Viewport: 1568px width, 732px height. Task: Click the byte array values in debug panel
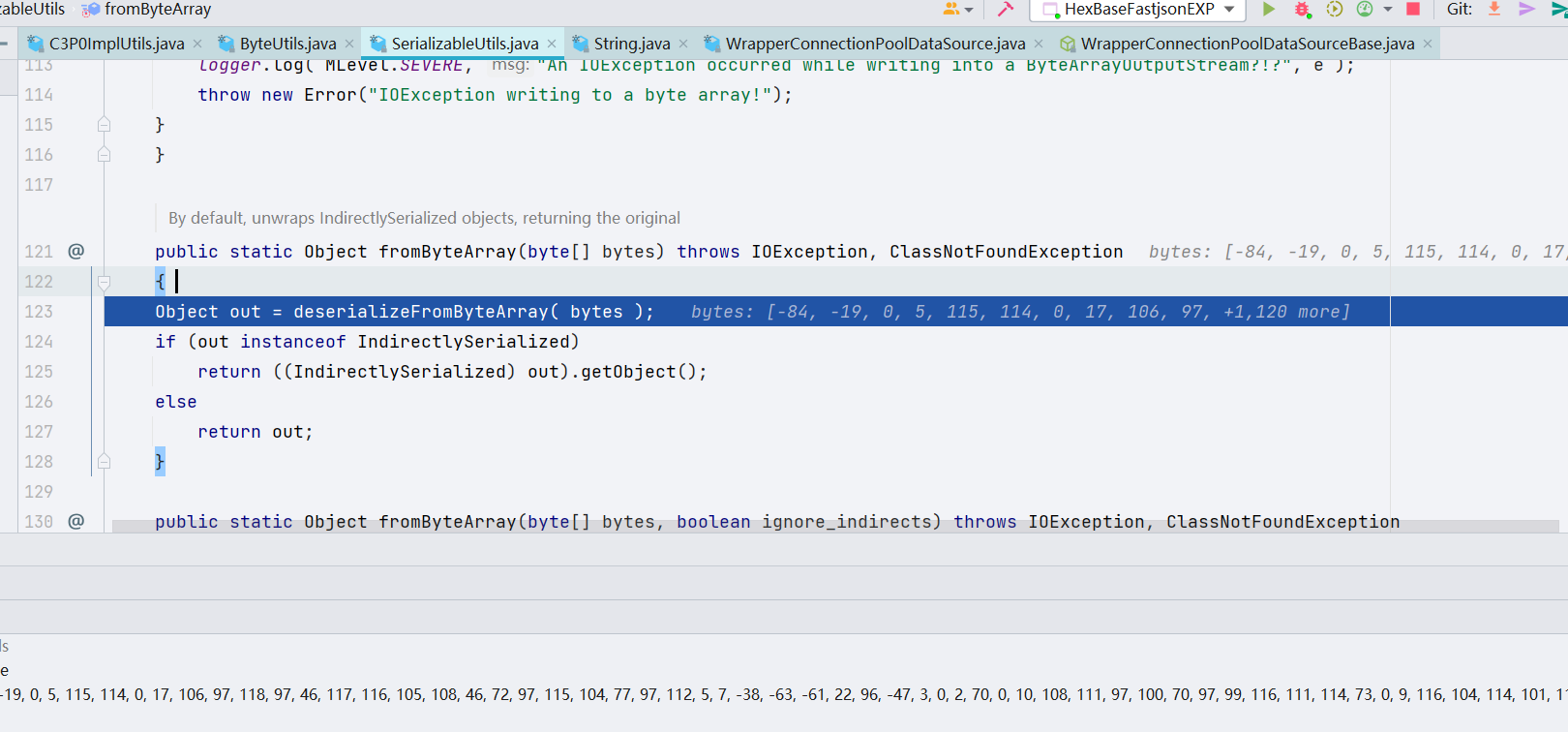[x=784, y=694]
